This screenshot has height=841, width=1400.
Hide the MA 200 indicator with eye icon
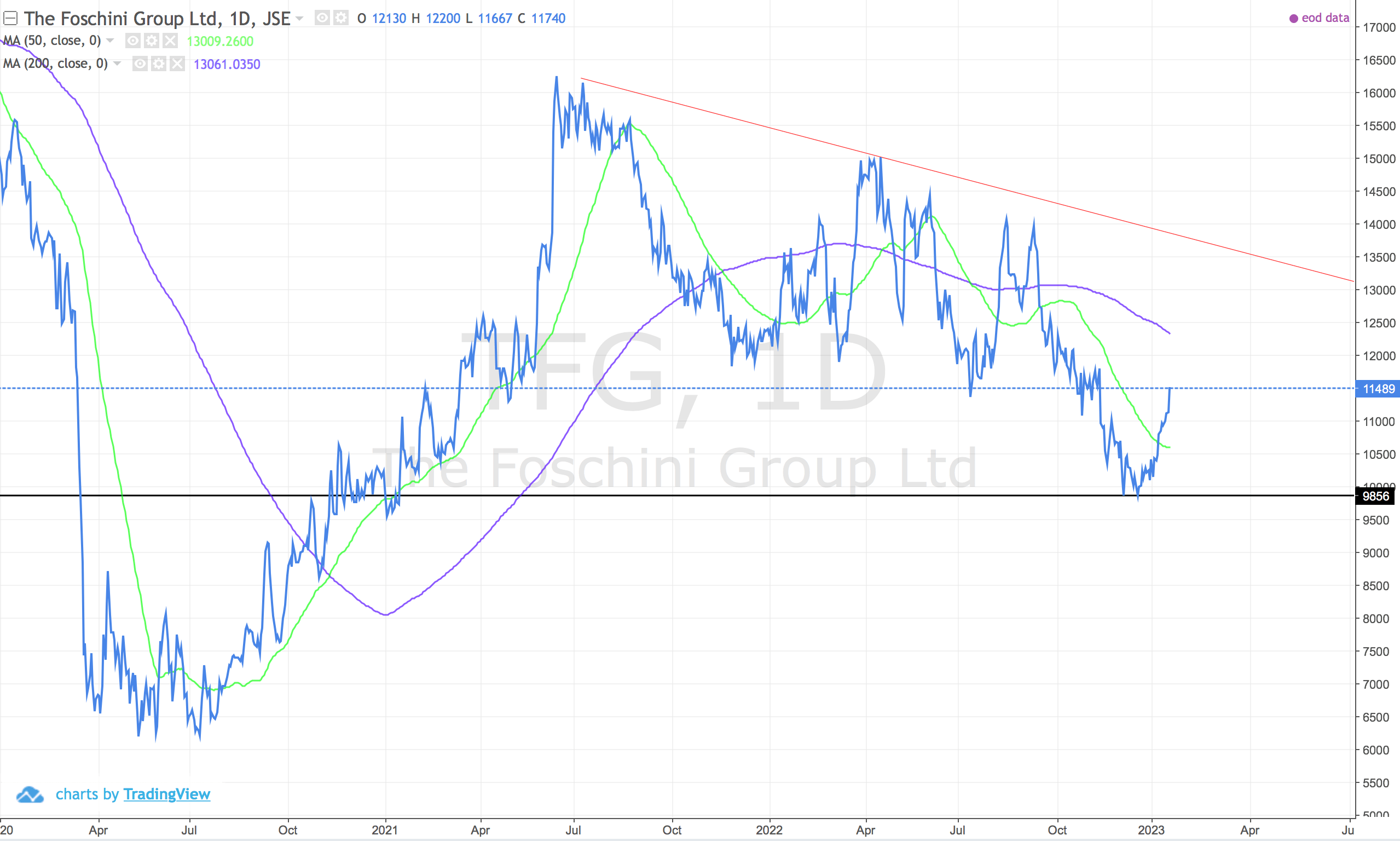140,64
